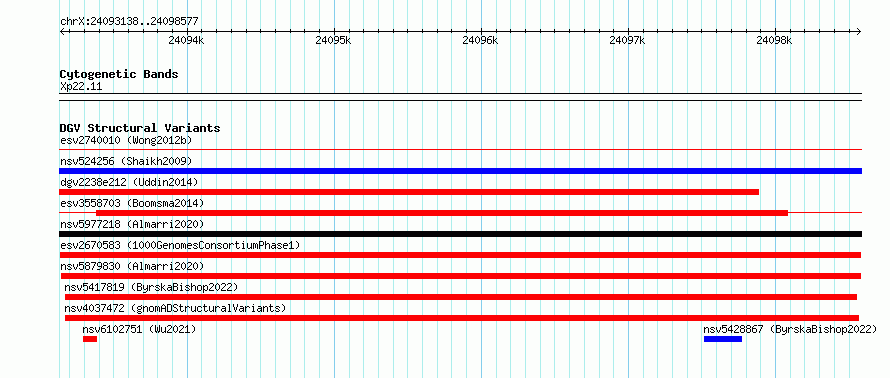Open nsv5977218 (Almarri2020) variant label

[x=132, y=224]
